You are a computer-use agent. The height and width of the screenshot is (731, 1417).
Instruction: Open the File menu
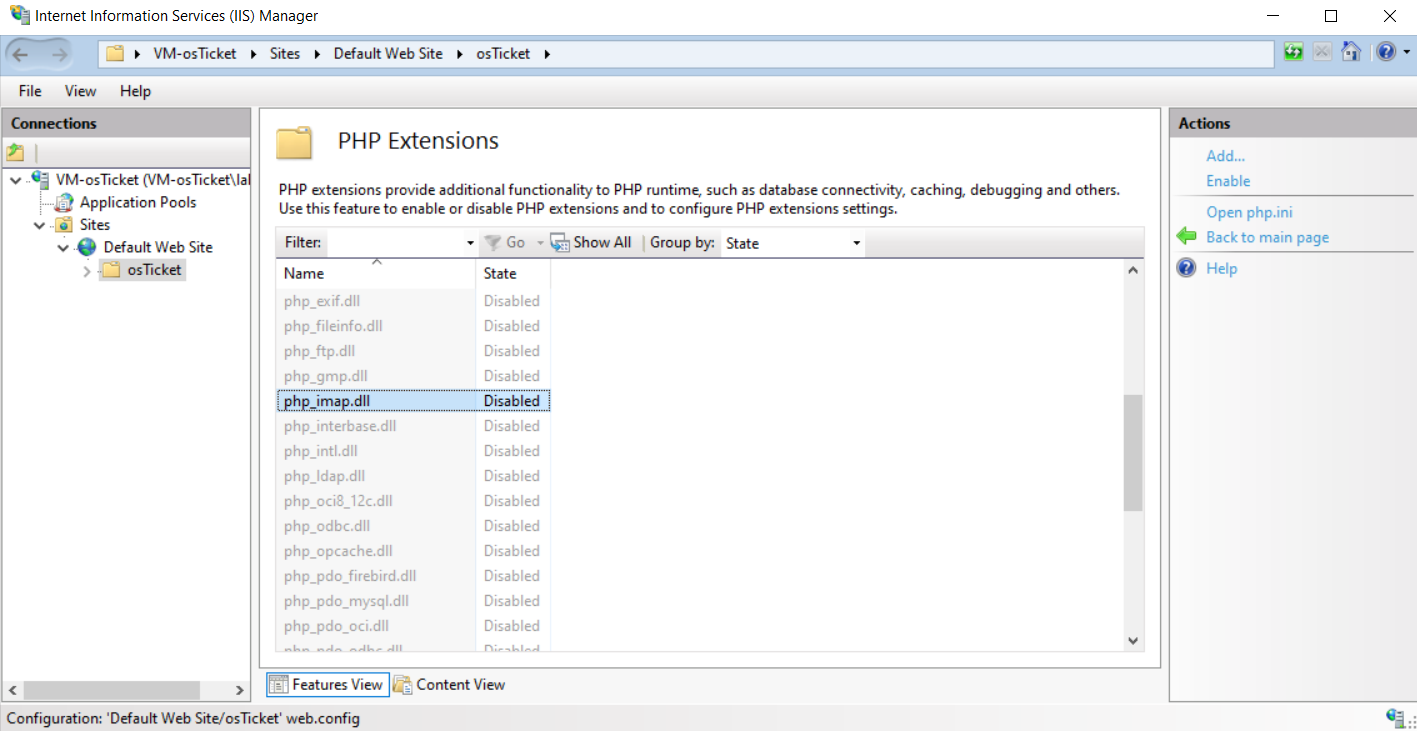(30, 91)
